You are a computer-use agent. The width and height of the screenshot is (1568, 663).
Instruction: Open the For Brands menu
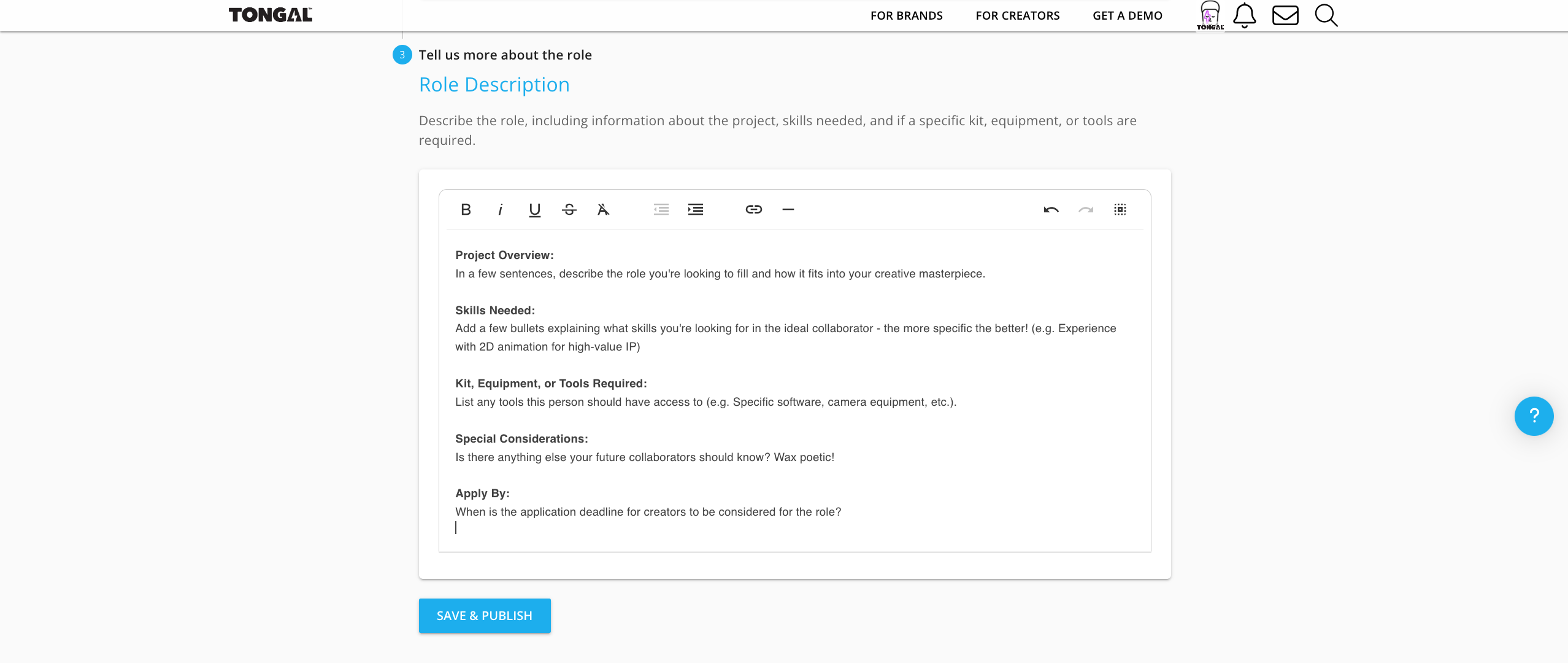(x=906, y=15)
